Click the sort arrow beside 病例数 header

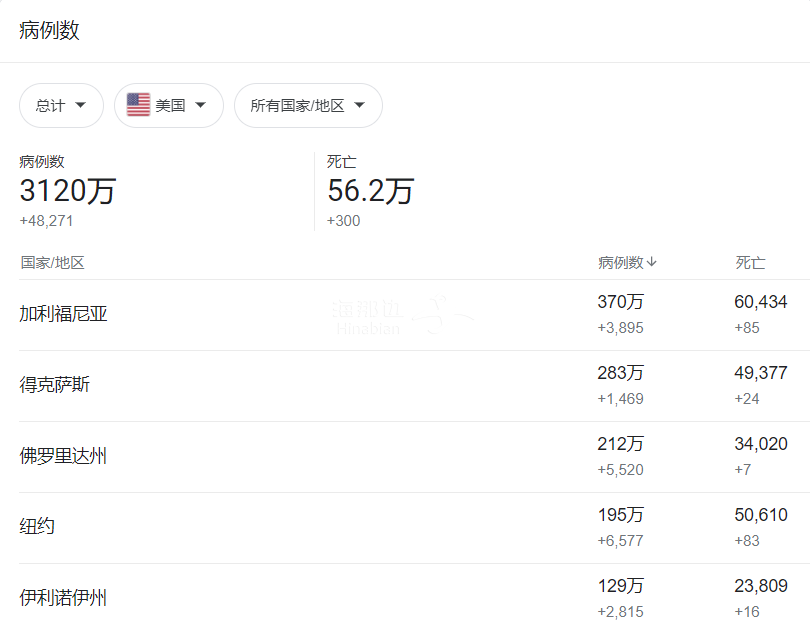[652, 263]
